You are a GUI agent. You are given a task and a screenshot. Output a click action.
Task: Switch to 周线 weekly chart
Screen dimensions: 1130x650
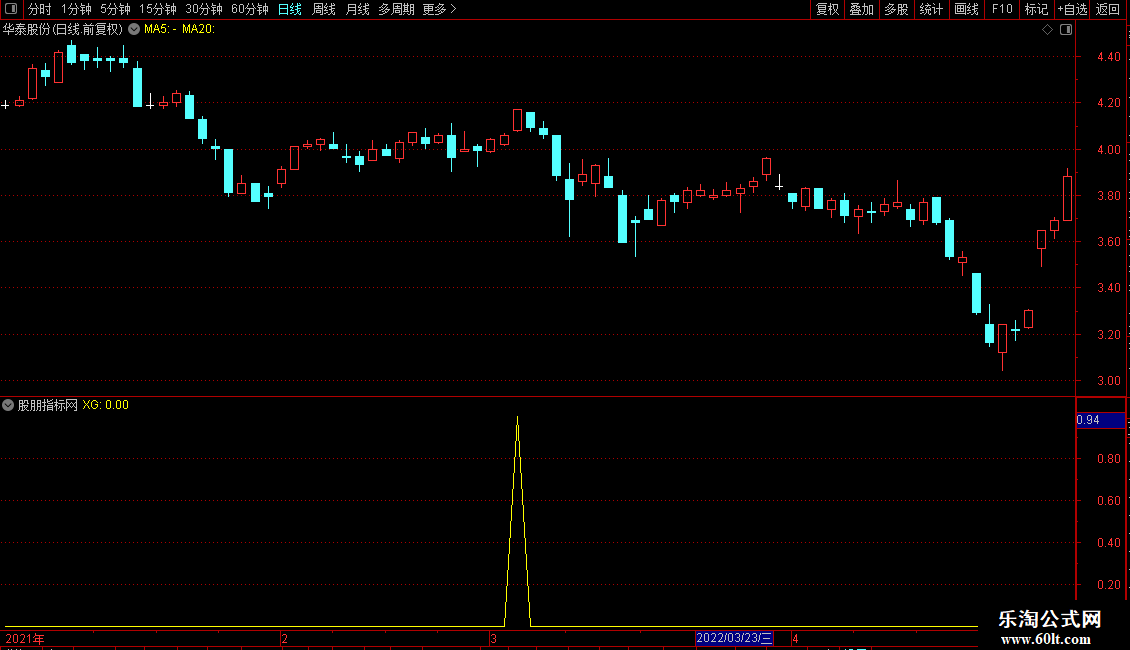pos(324,9)
